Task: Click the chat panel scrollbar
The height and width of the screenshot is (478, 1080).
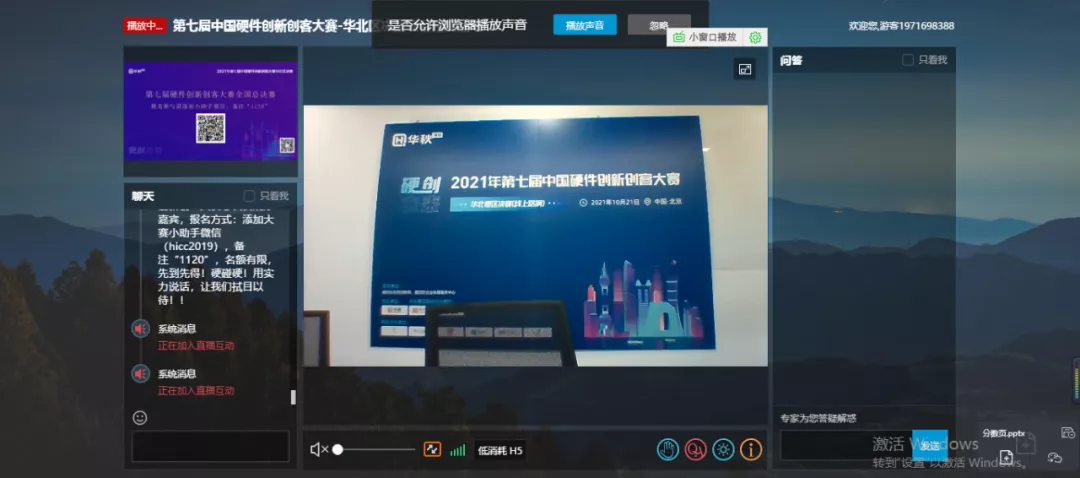Action: [293, 397]
